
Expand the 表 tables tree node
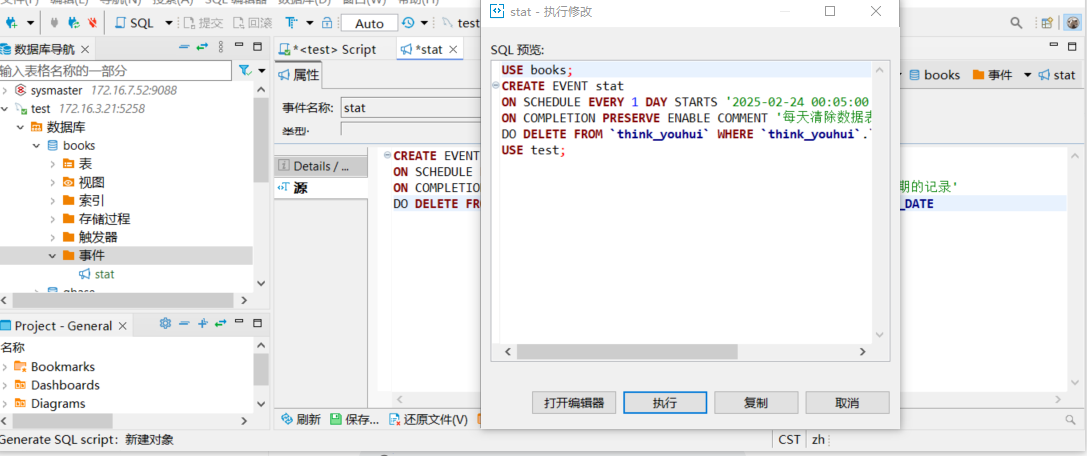coord(53,164)
